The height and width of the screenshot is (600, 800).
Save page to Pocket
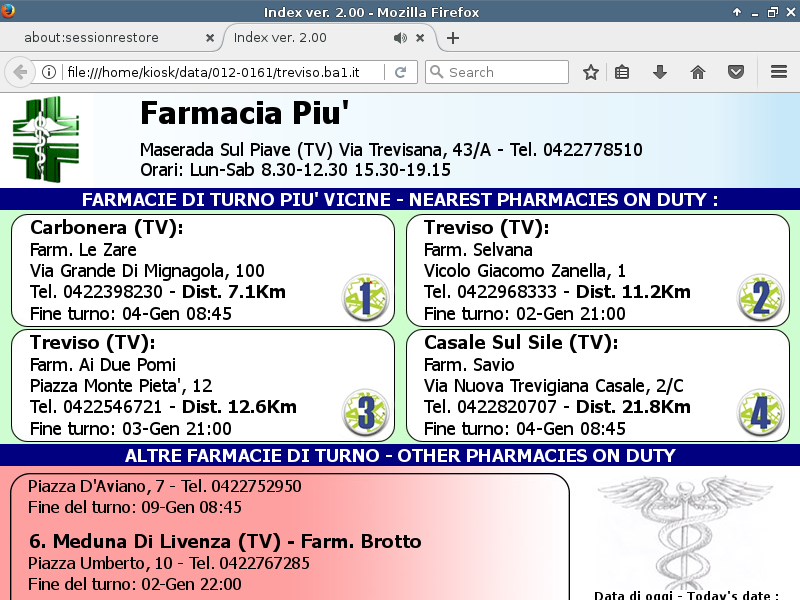coord(735,72)
